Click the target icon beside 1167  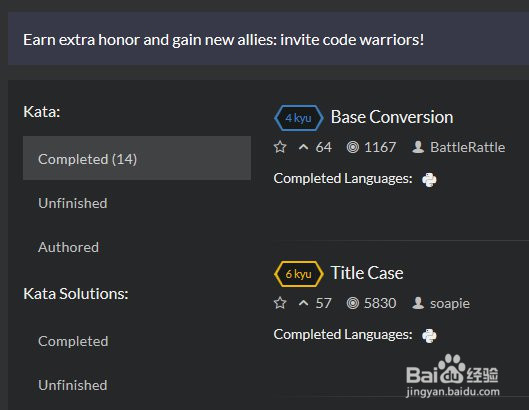pyautogui.click(x=353, y=147)
